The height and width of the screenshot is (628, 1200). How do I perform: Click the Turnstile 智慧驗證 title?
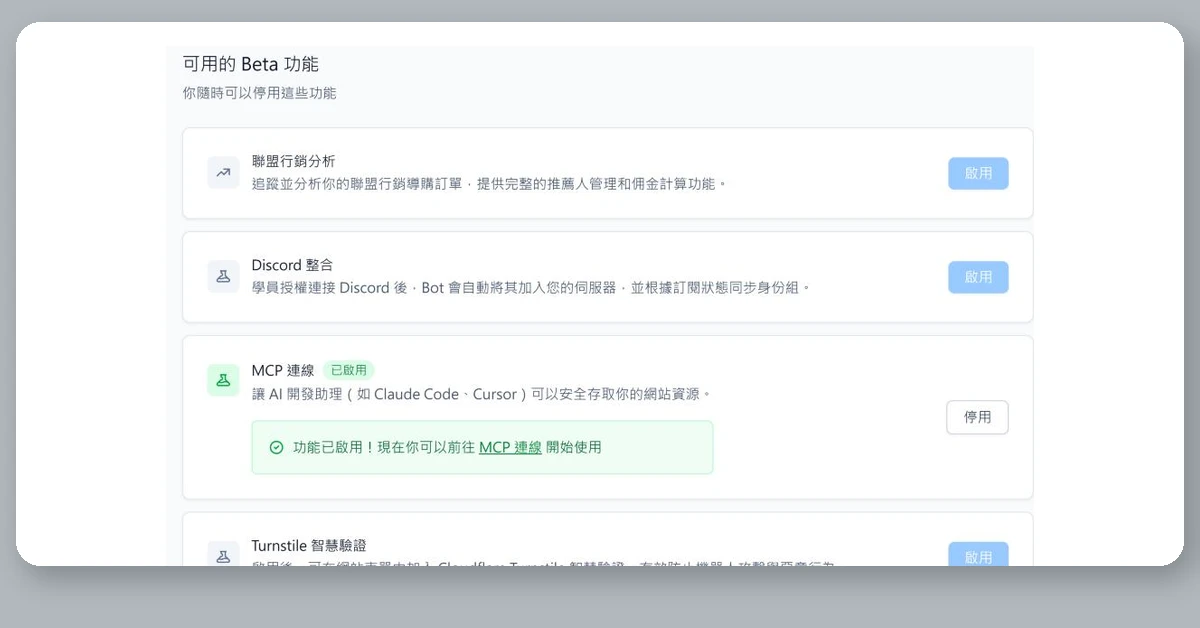pos(309,545)
